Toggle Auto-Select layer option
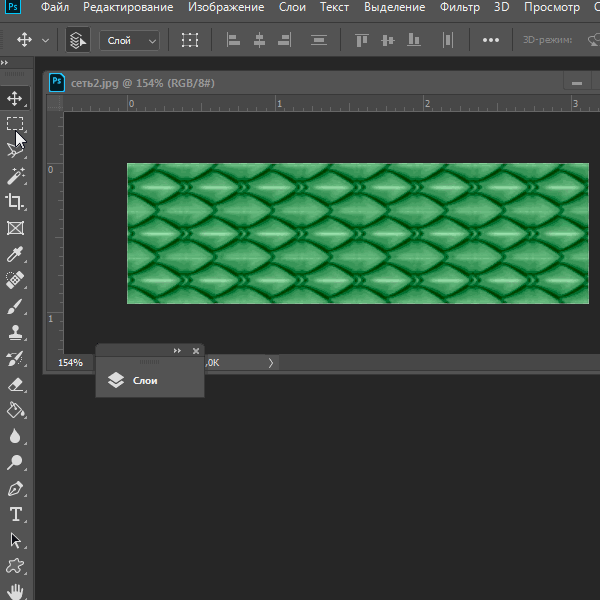The image size is (600, 600). (78, 40)
